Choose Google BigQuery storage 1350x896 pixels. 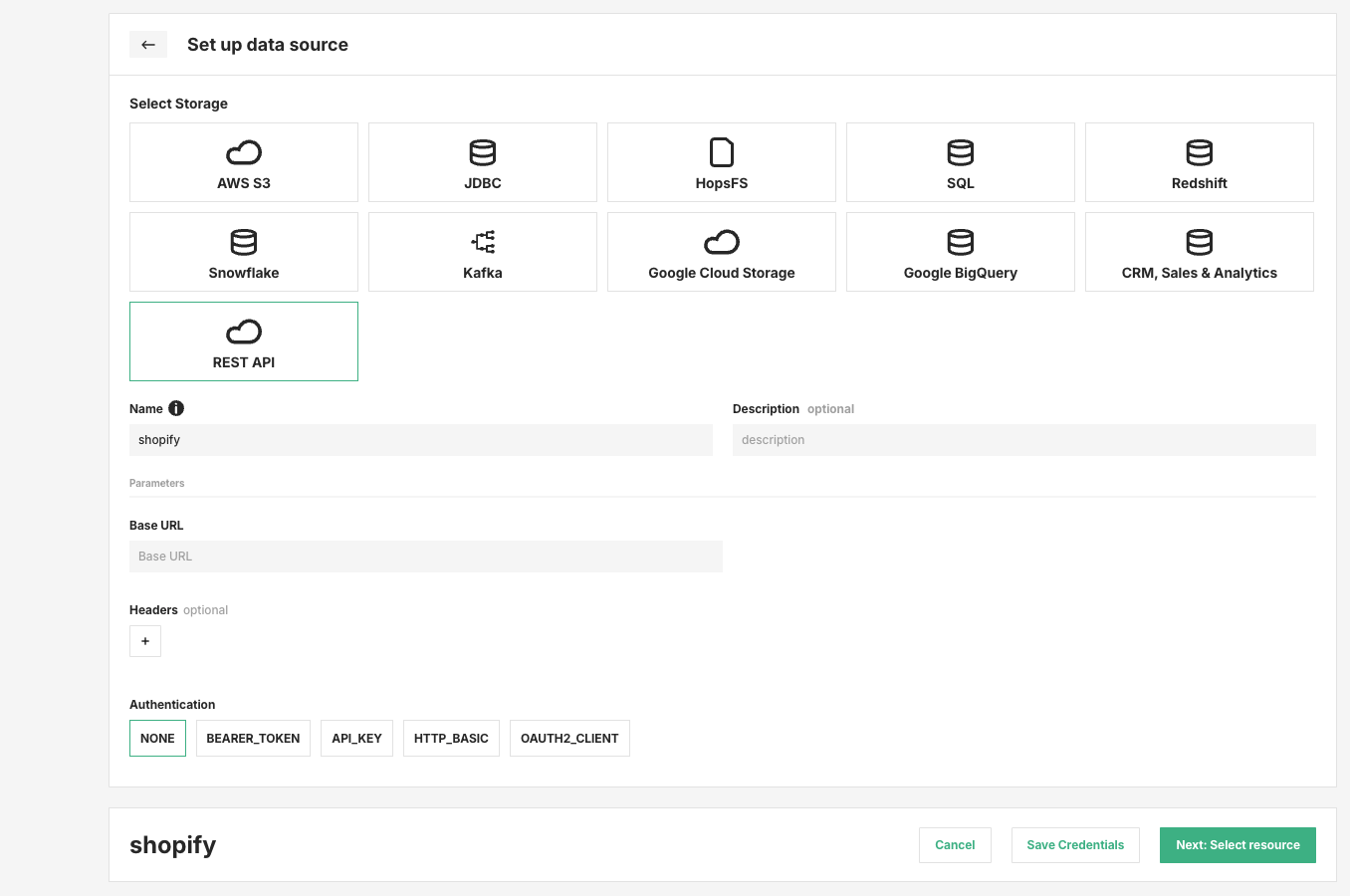(960, 251)
